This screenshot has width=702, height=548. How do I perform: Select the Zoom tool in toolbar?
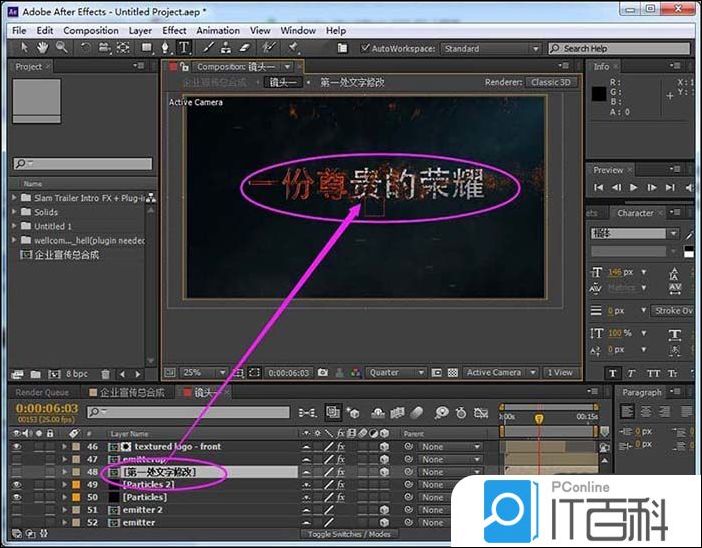62,48
